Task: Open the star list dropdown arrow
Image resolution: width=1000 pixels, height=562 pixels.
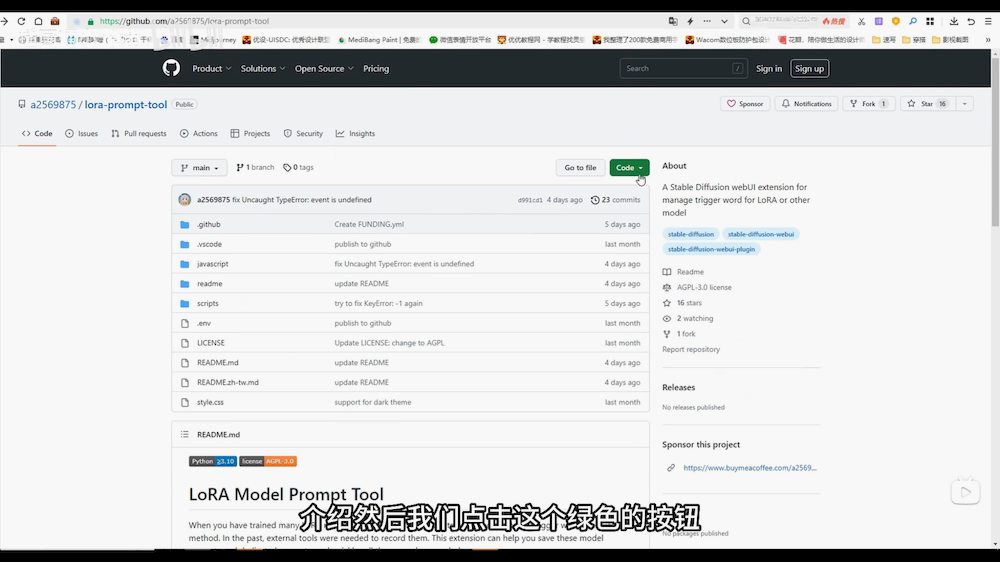Action: [965, 104]
